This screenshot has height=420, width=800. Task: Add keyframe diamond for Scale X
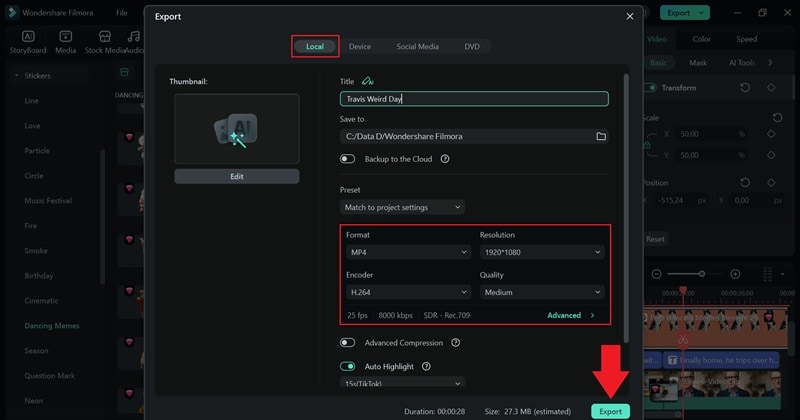[x=771, y=134]
